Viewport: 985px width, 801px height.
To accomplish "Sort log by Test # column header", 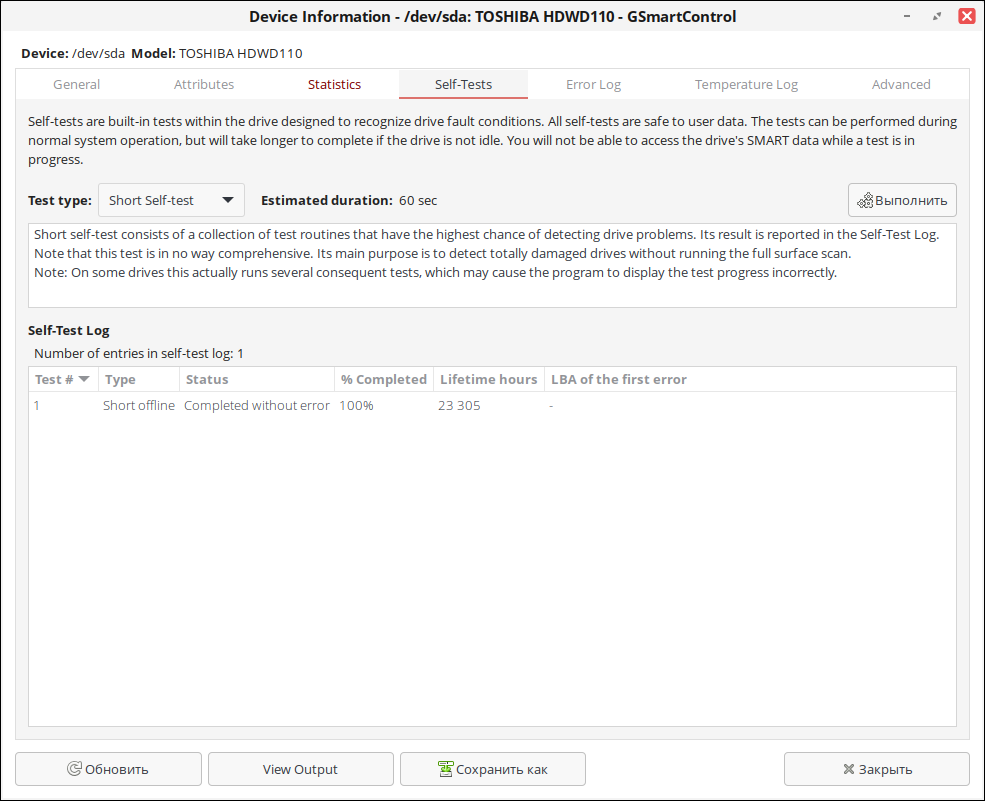I will [62, 380].
